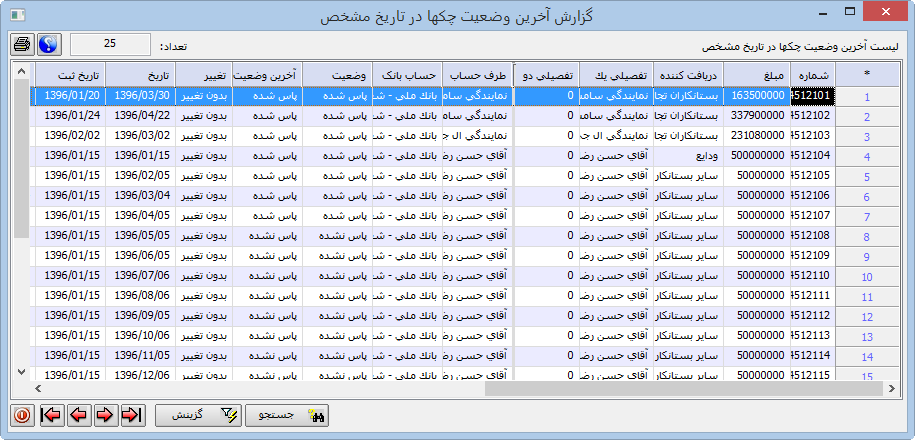Click the تاريخ ثبت column header
This screenshot has height=440, width=915.
[x=71, y=75]
